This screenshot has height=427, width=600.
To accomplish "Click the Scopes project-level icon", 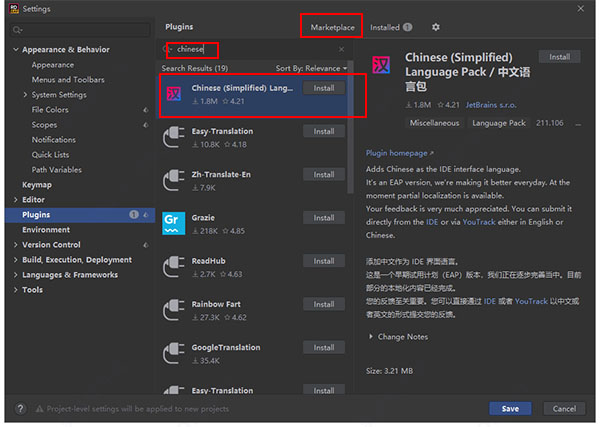I will [x=146, y=125].
